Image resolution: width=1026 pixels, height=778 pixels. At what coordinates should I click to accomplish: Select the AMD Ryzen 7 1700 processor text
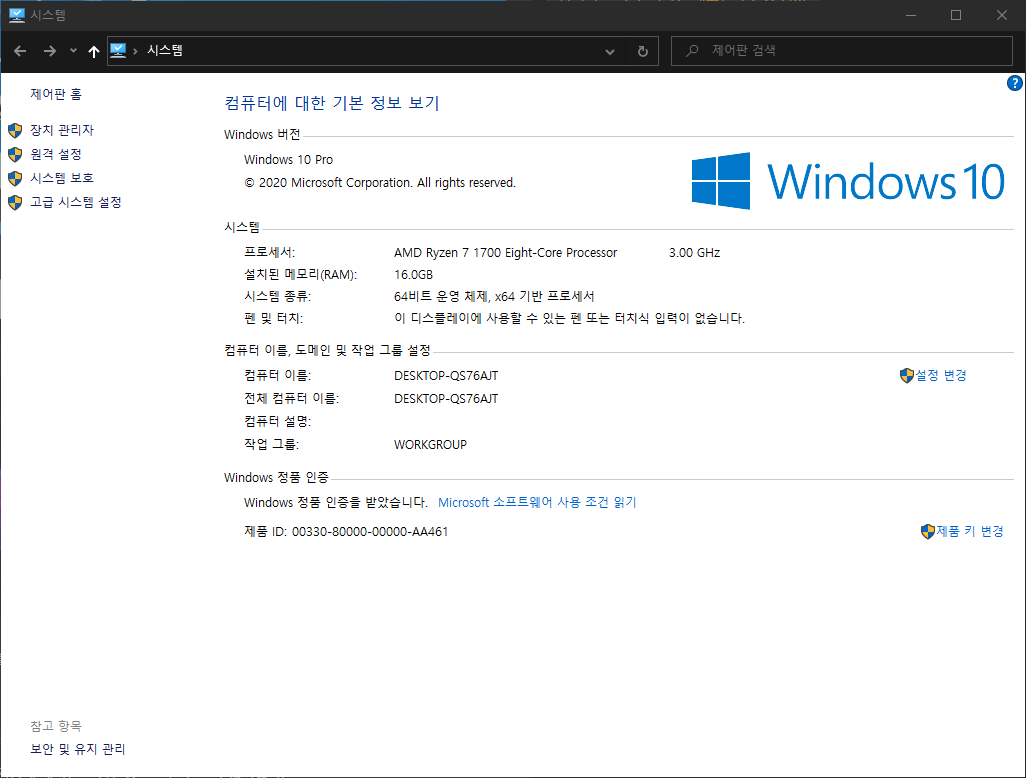pyautogui.click(x=505, y=253)
